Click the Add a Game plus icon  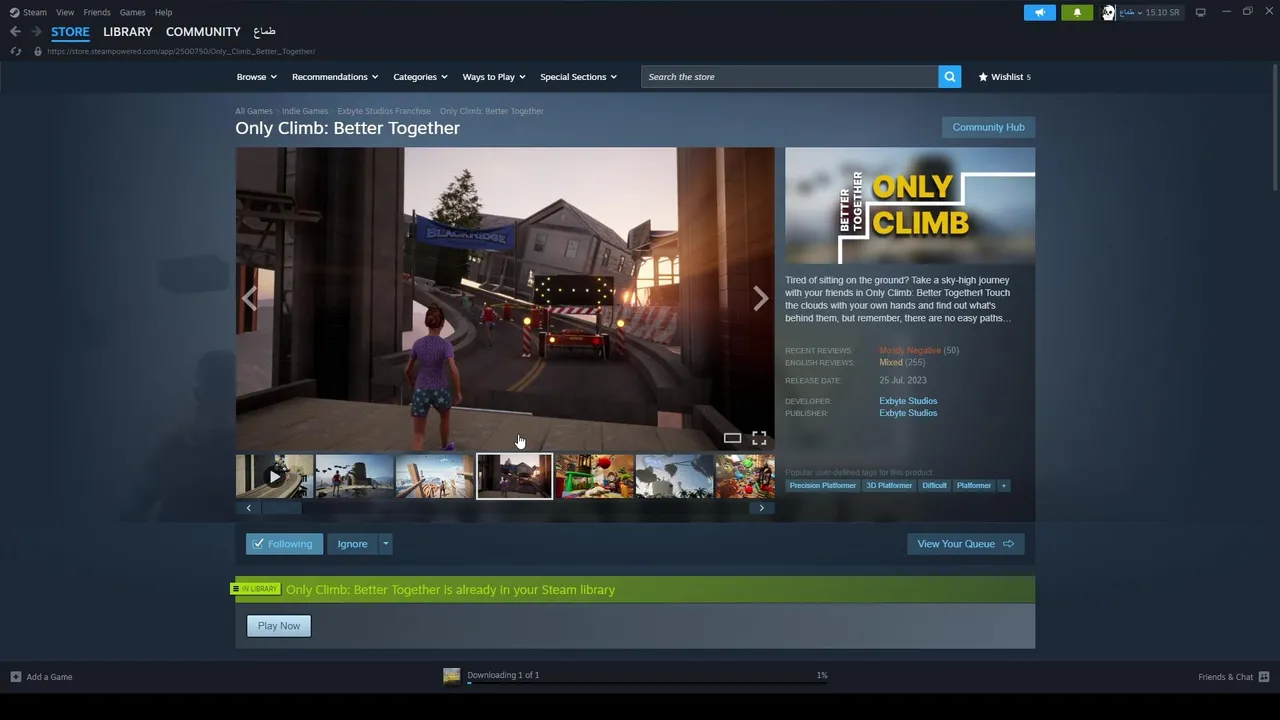[15, 677]
